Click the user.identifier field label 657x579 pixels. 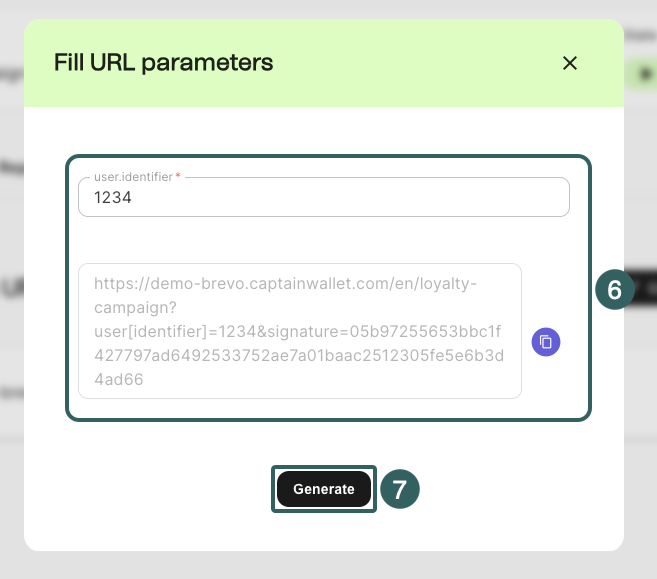[x=133, y=177]
